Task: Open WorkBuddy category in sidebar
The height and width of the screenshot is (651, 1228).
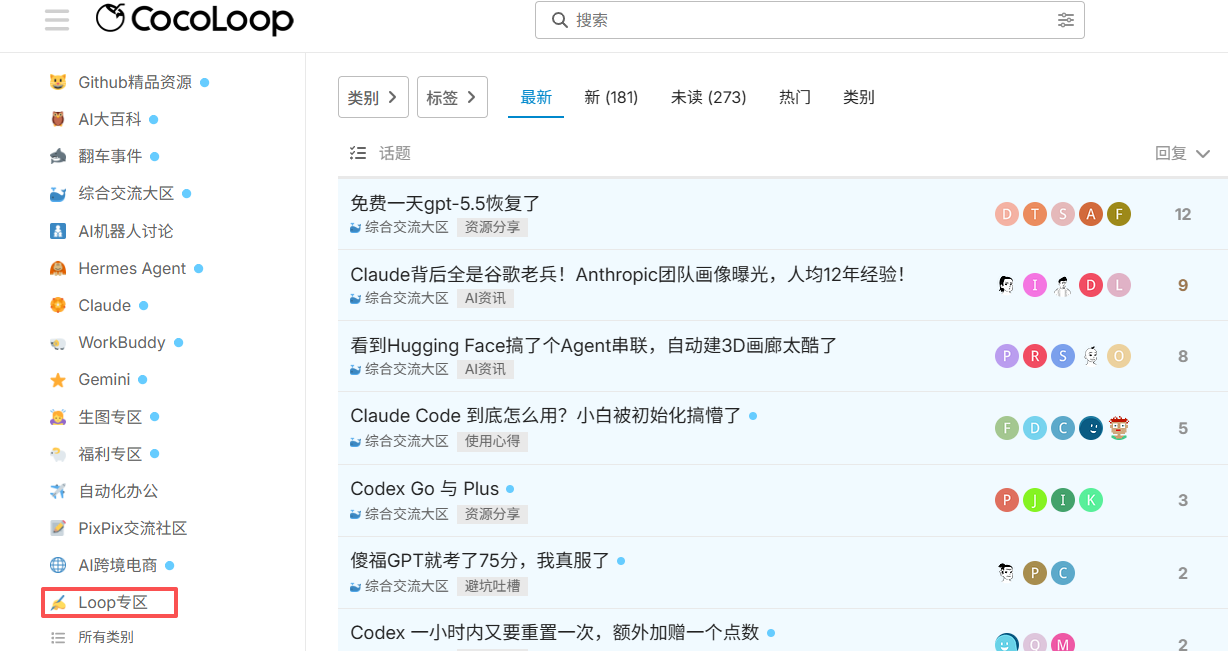Action: click(122, 342)
